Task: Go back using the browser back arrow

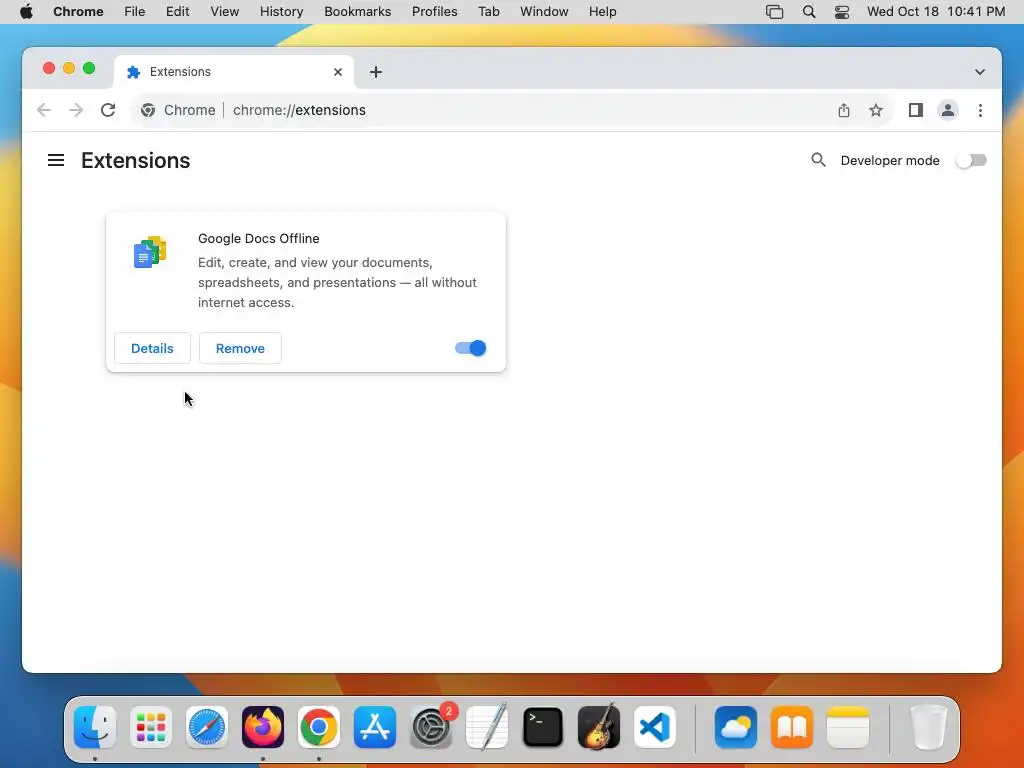Action: pos(44,110)
